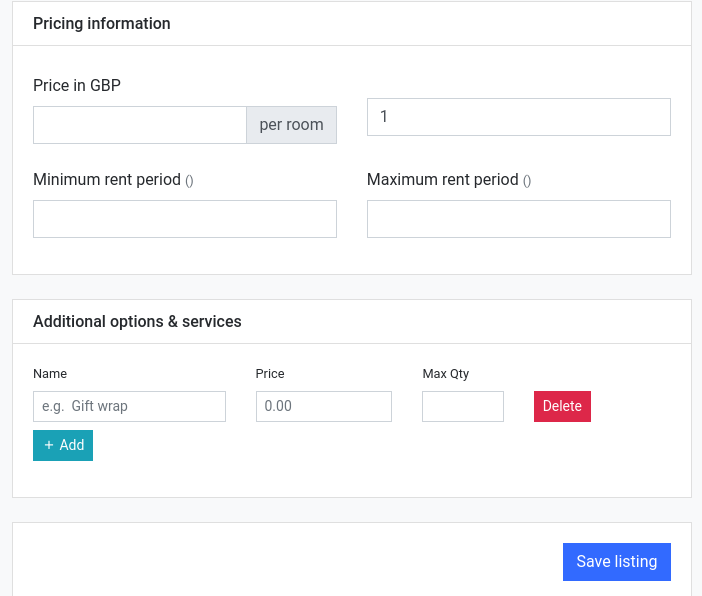Select the Max Qty input box
The height and width of the screenshot is (596, 702).
point(462,406)
